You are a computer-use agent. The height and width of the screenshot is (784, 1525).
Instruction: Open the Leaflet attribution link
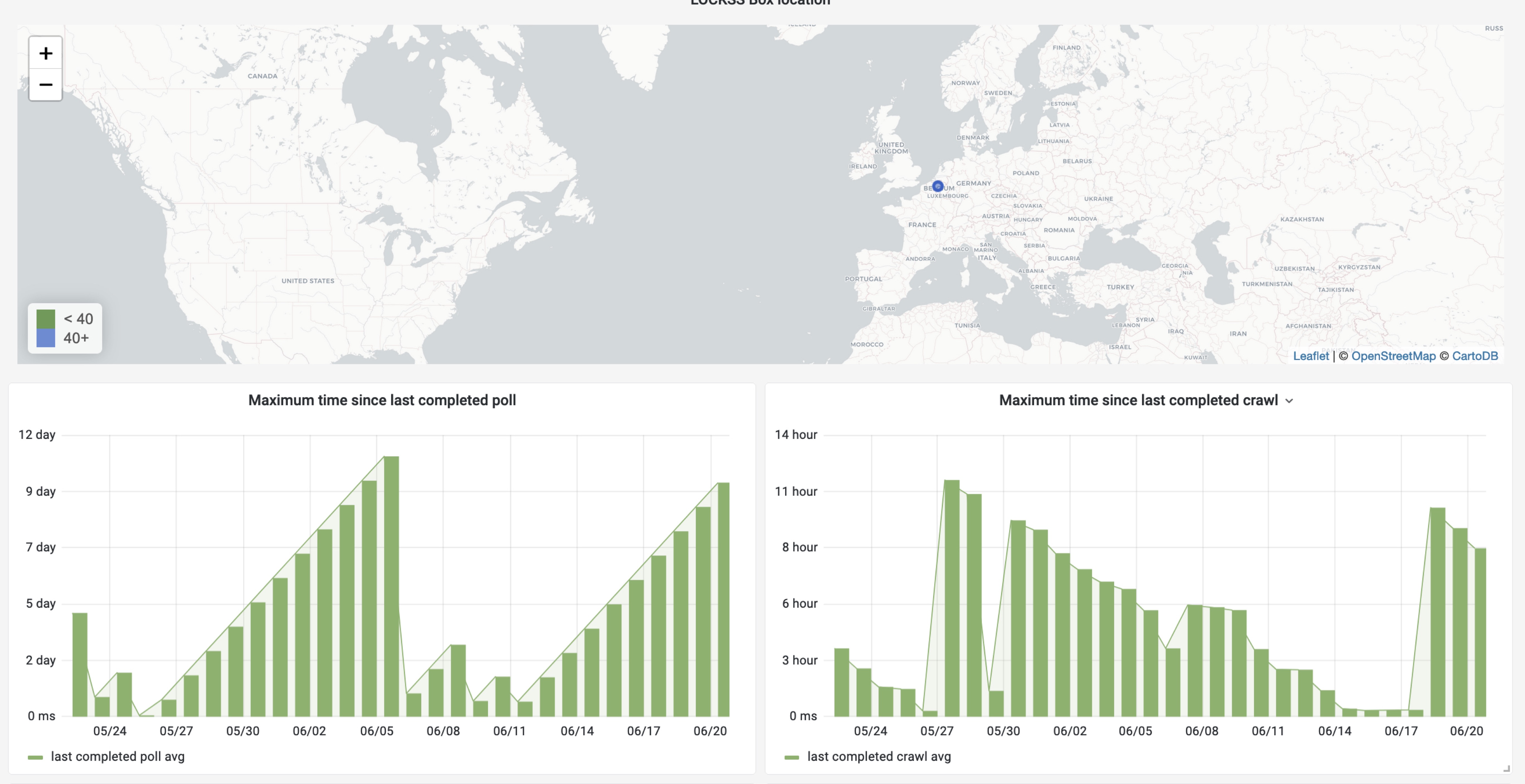click(1312, 356)
